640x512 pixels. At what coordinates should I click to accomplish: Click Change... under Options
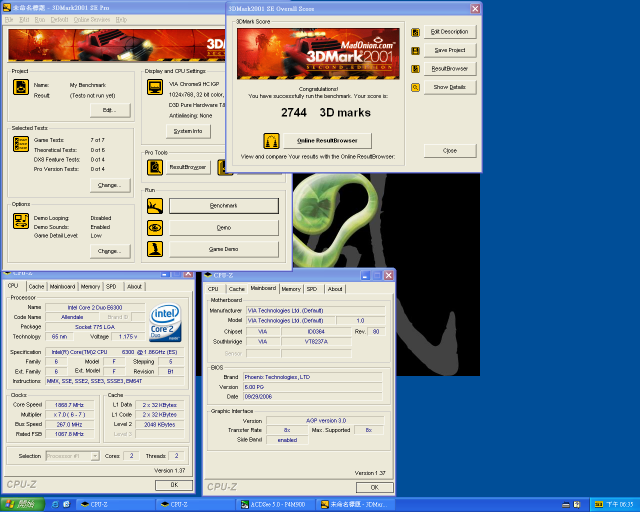point(110,251)
